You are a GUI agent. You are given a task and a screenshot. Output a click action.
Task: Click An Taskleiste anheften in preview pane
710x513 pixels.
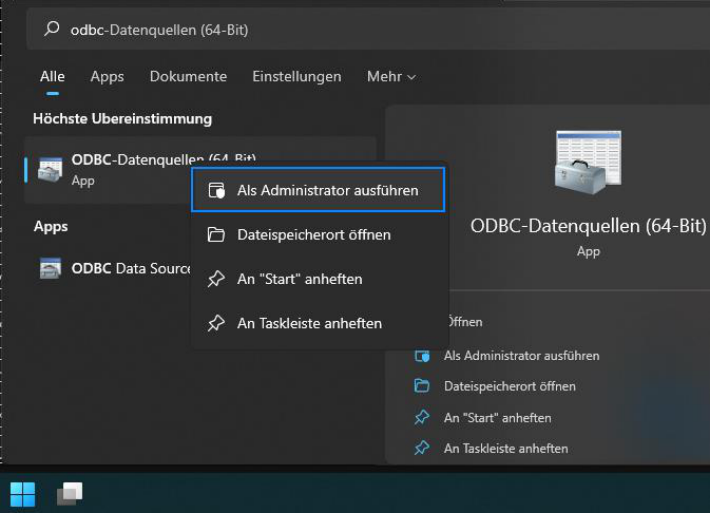tap(506, 448)
